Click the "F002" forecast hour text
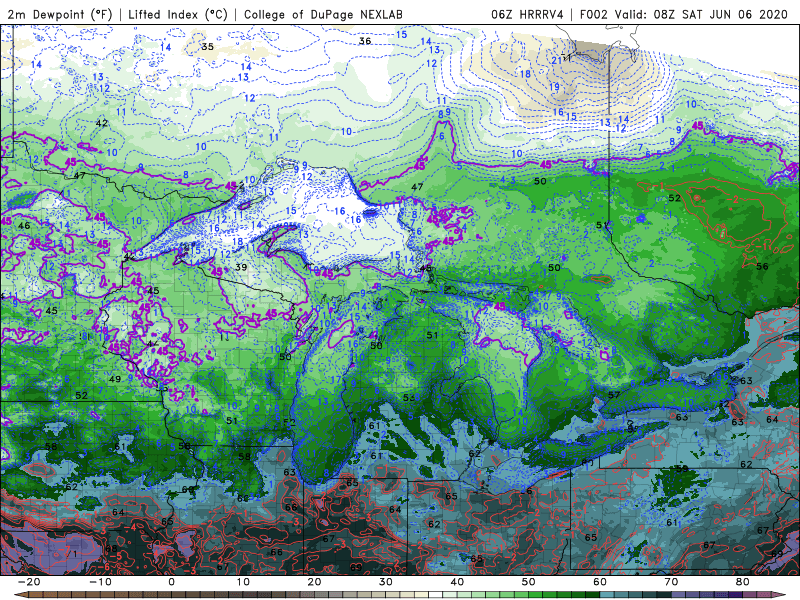 (x=594, y=14)
